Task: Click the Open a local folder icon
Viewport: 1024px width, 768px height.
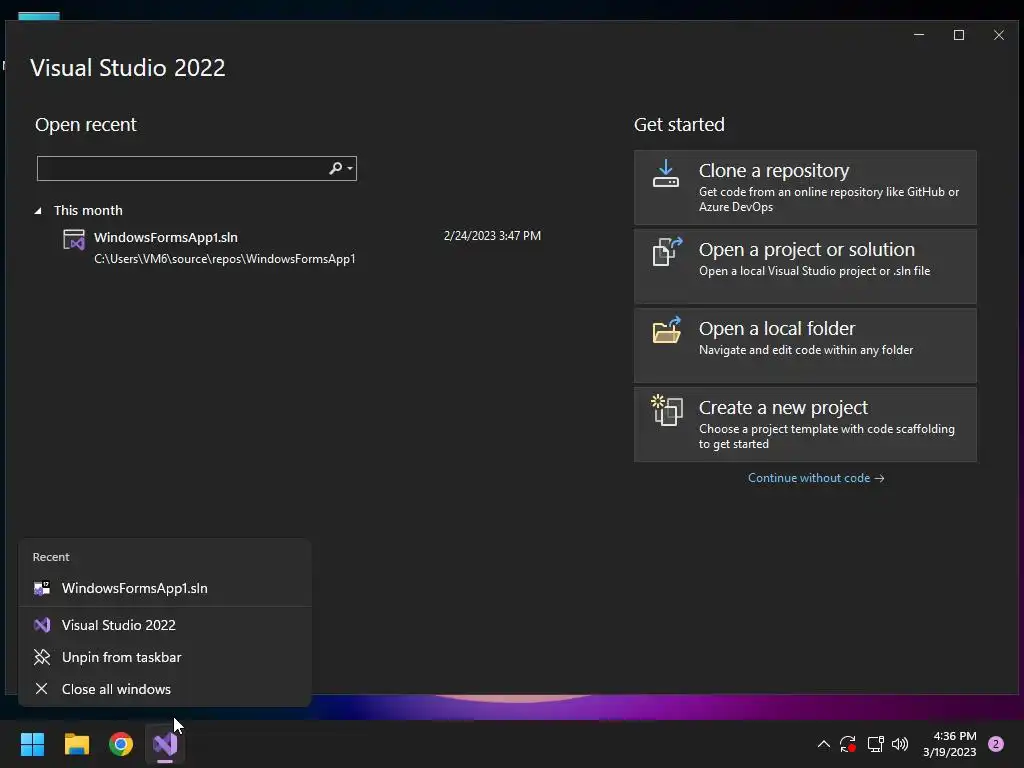Action: click(667, 330)
